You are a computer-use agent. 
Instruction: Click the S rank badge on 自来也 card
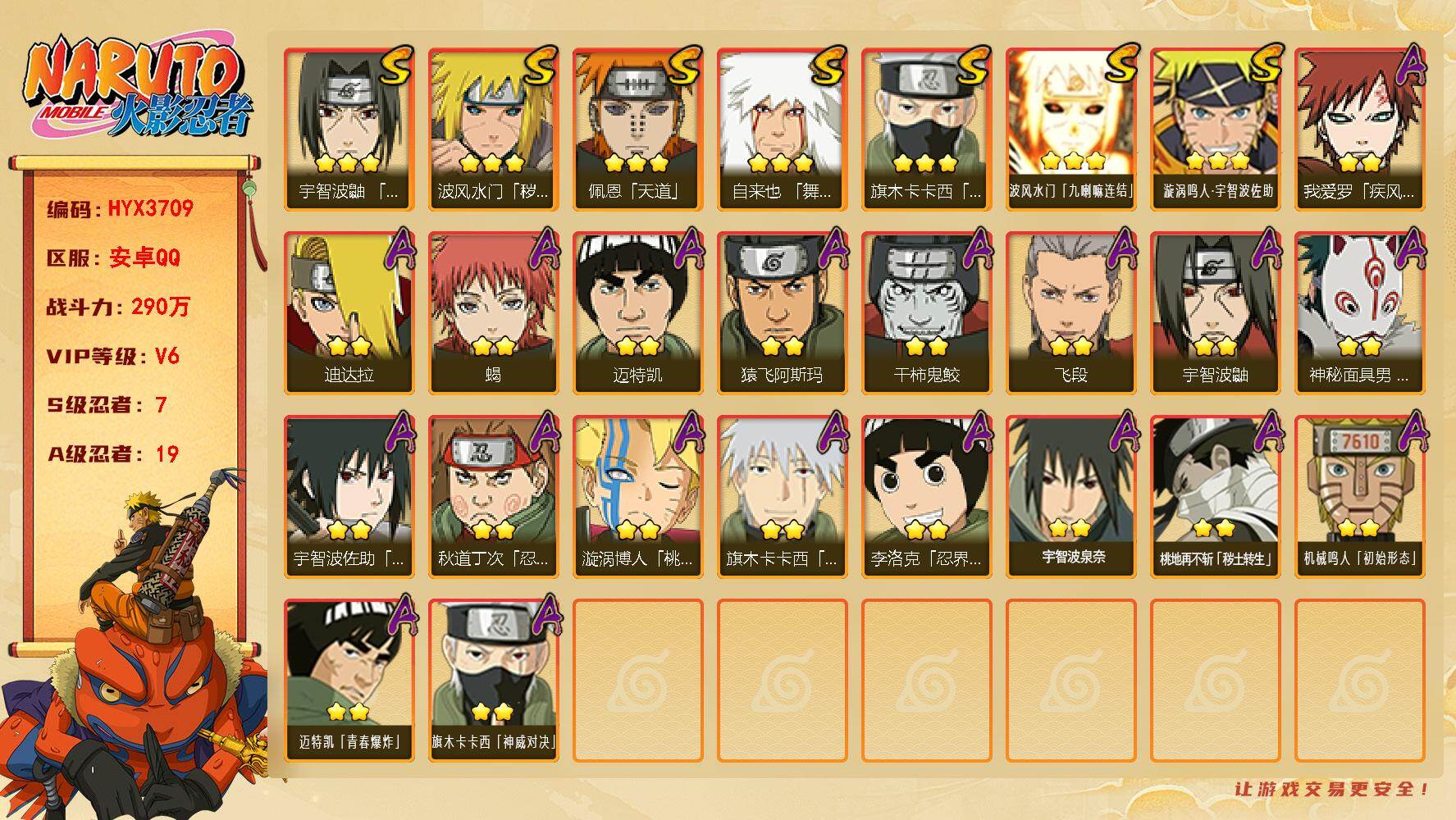point(829,64)
